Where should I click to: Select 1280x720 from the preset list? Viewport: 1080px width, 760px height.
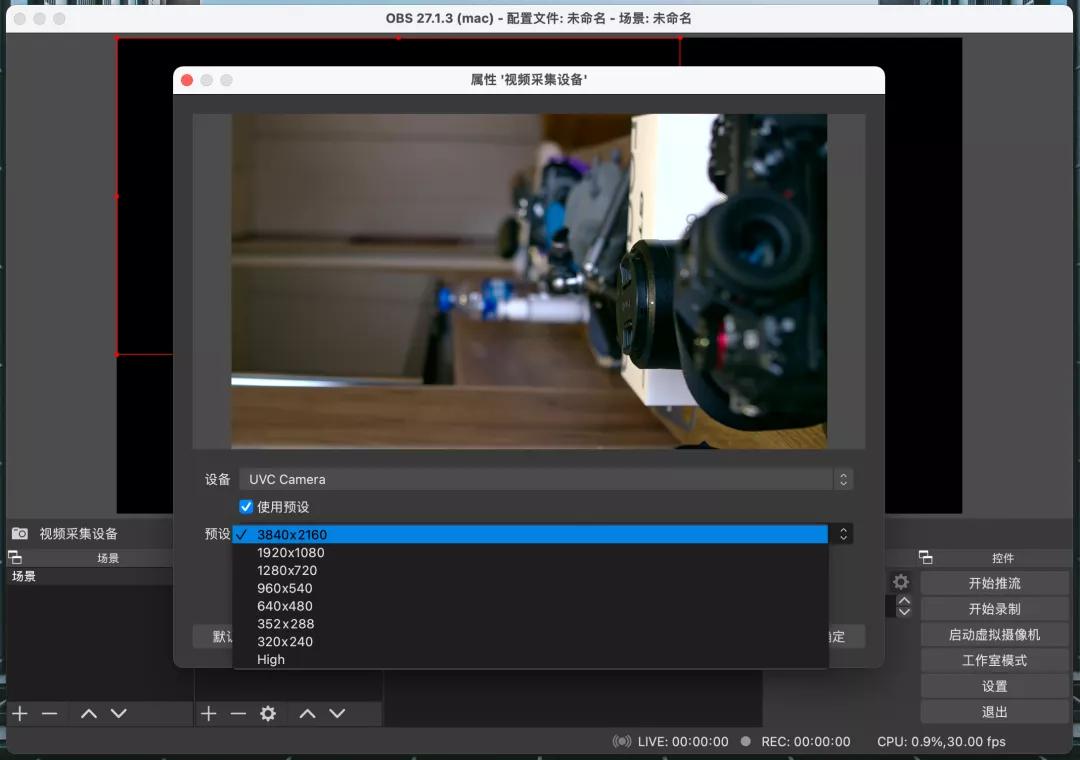[x=287, y=570]
